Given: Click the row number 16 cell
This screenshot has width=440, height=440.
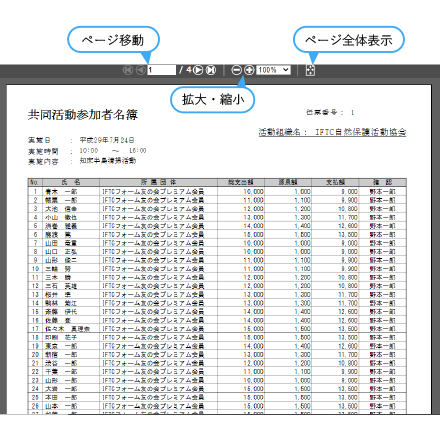Looking at the screenshot, I should 35,320.
